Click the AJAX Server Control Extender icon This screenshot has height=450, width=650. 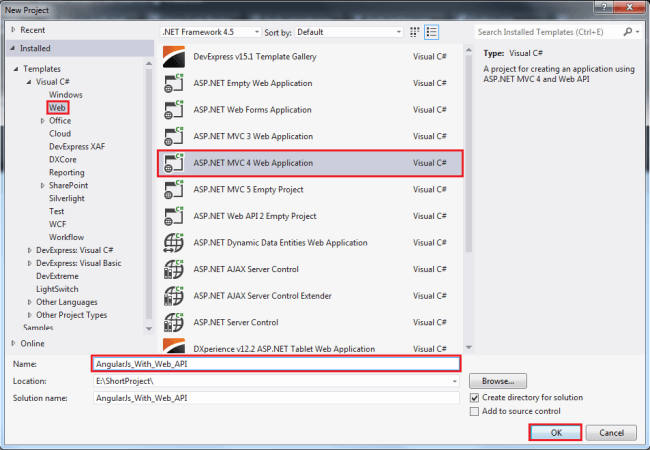[x=174, y=295]
